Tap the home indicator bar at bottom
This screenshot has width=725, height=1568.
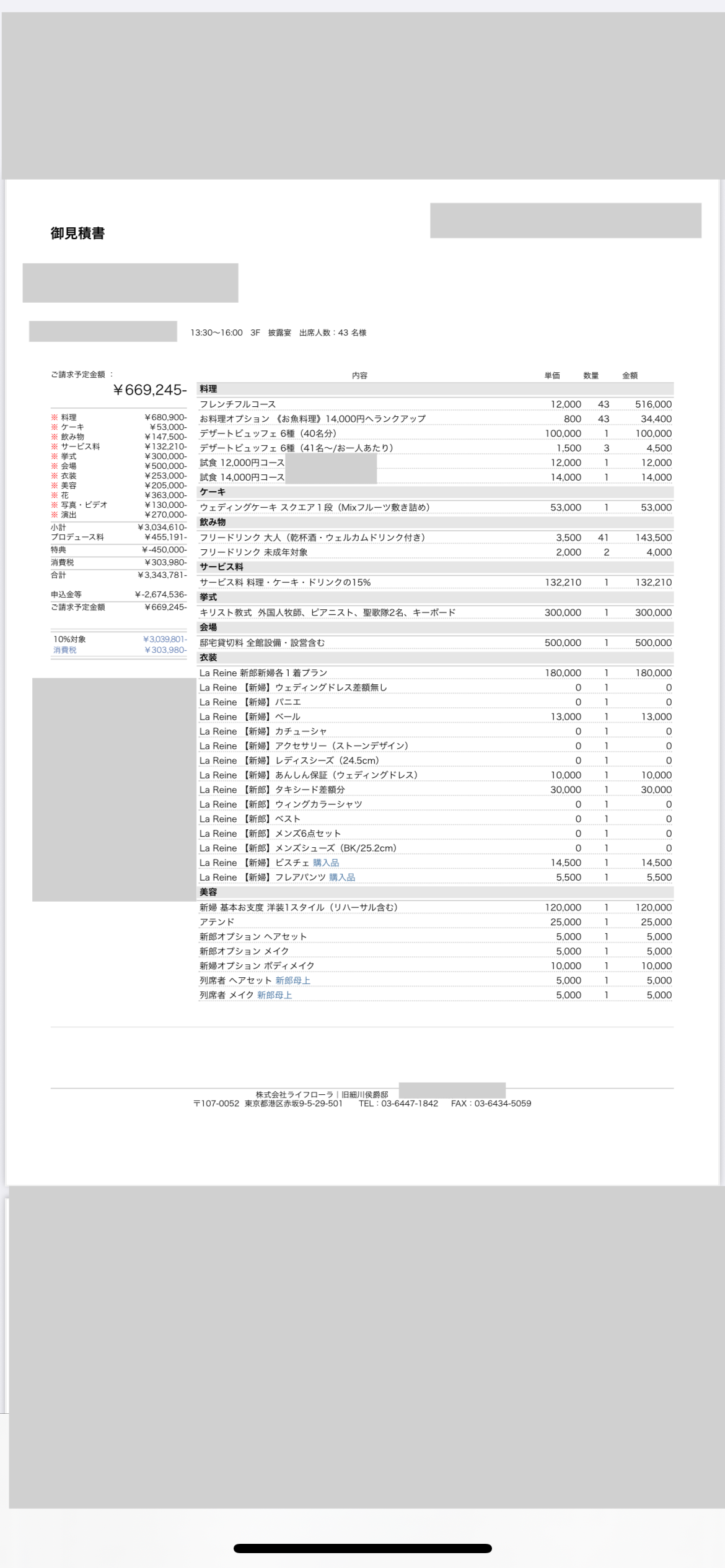point(362,1548)
